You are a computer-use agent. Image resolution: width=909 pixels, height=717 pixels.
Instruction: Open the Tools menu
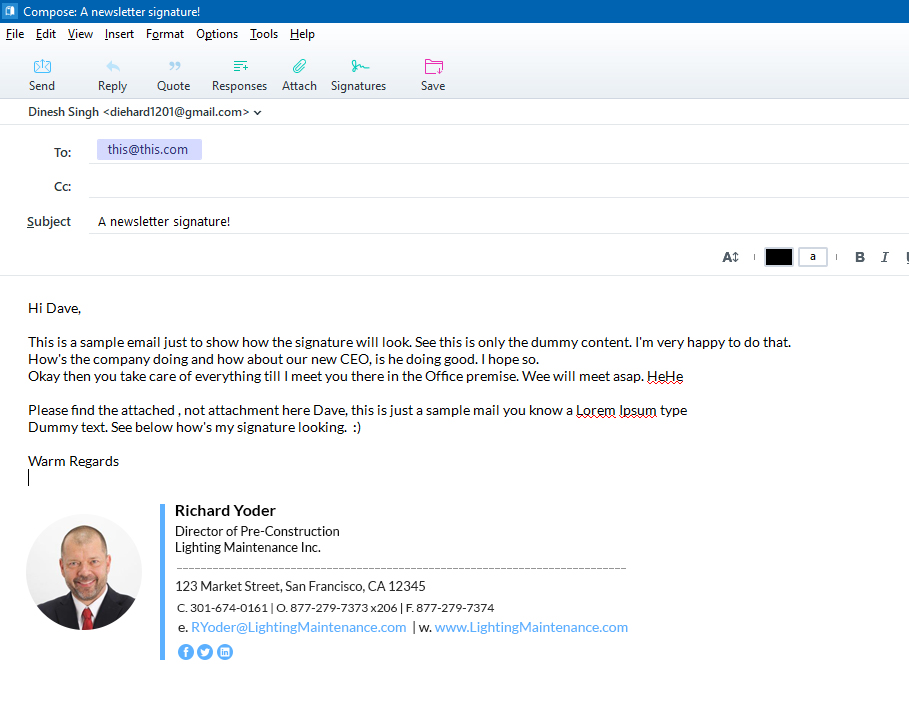264,34
